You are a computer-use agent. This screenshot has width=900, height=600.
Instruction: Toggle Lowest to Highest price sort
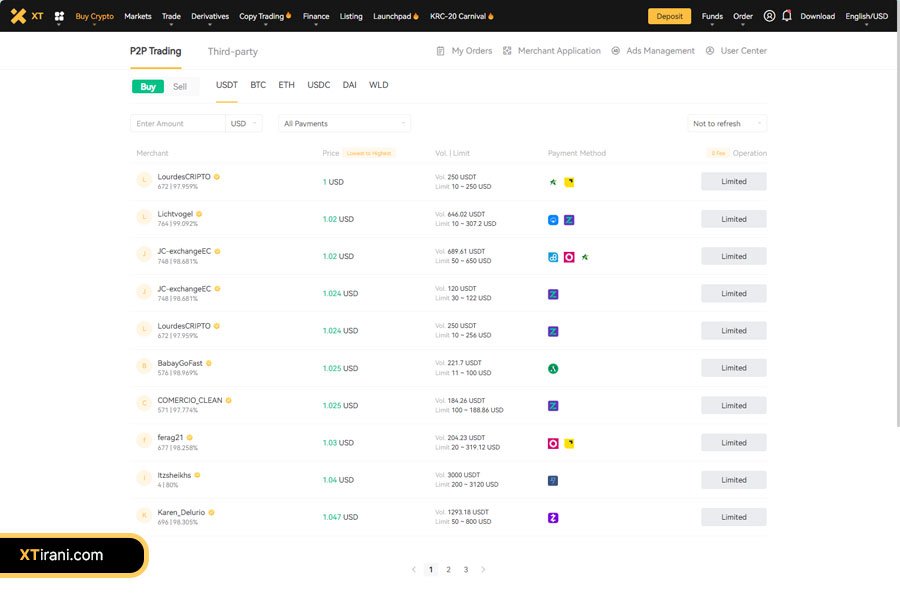369,153
